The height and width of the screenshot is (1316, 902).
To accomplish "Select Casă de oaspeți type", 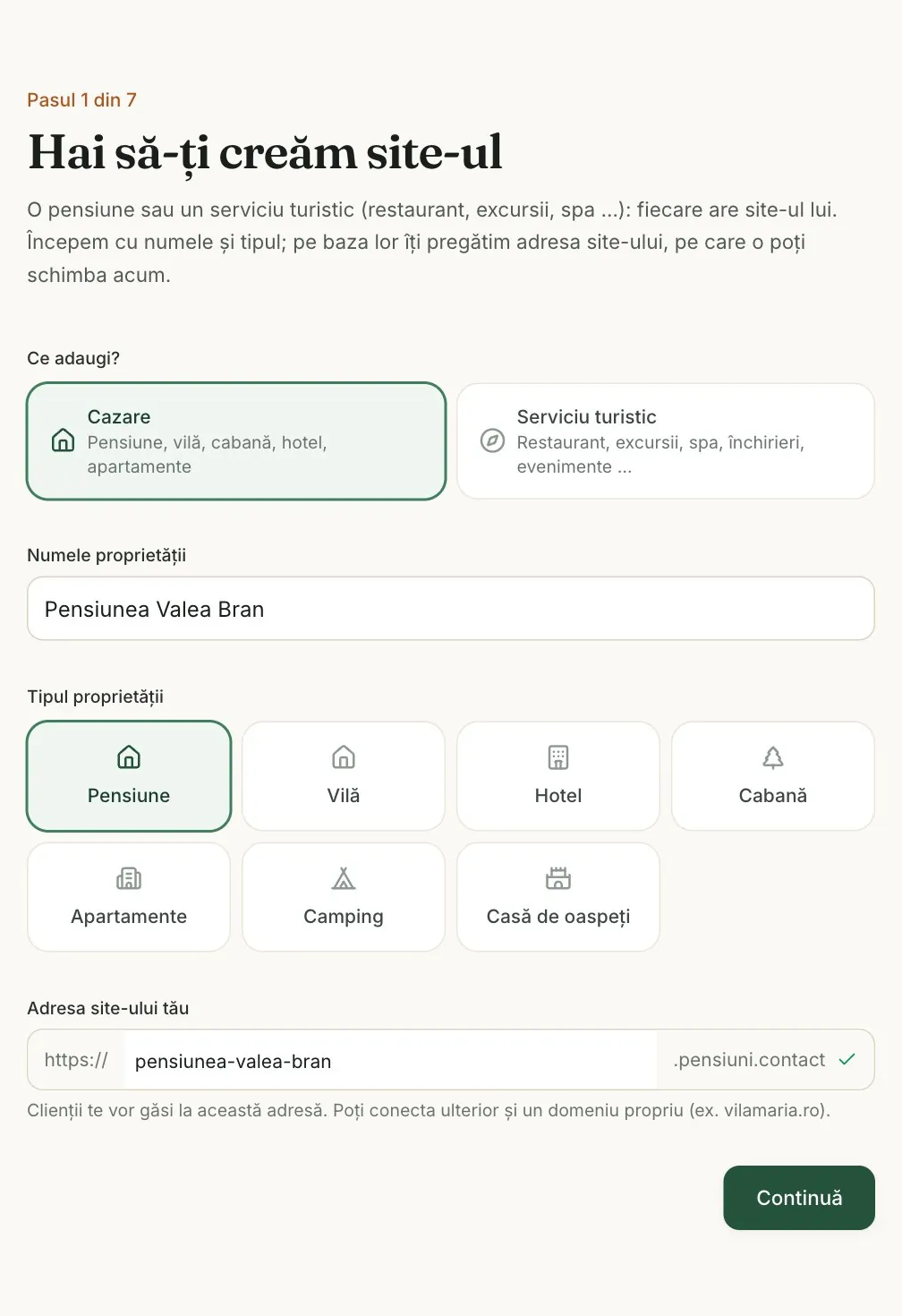I will (x=558, y=897).
